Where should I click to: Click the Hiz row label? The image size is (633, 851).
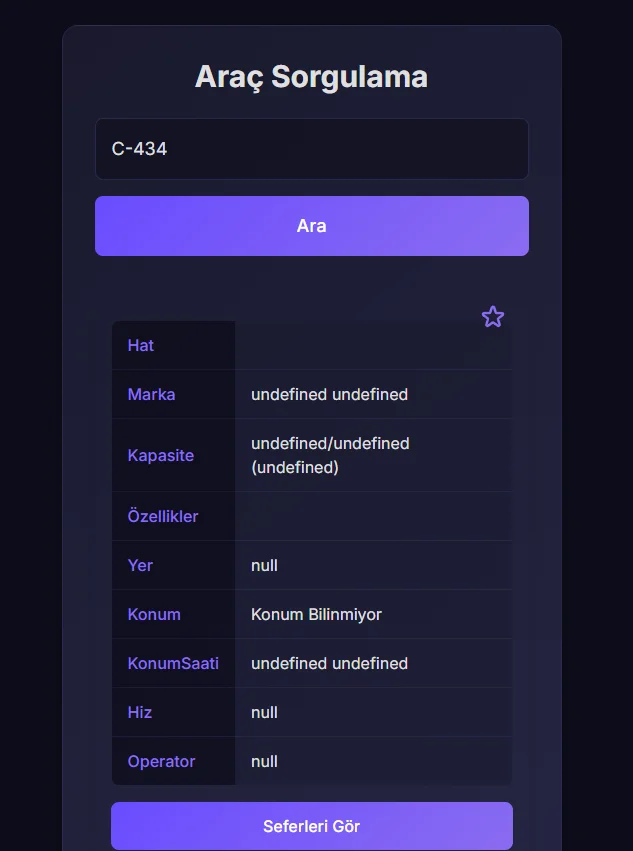click(140, 712)
